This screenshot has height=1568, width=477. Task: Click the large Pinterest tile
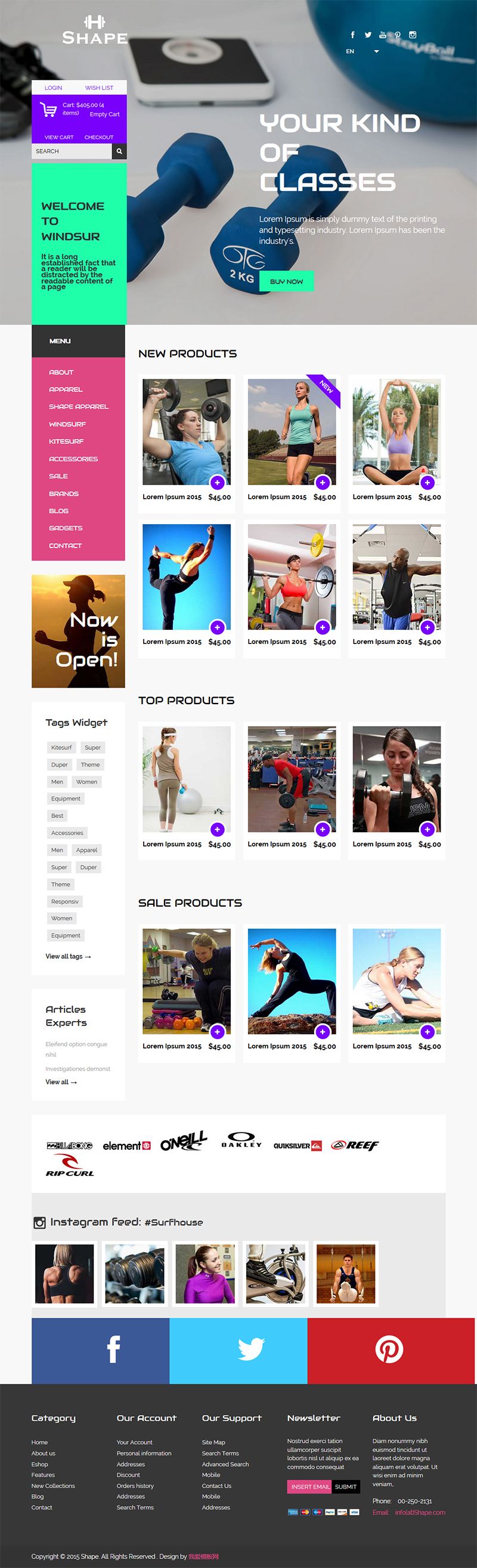(x=391, y=1351)
